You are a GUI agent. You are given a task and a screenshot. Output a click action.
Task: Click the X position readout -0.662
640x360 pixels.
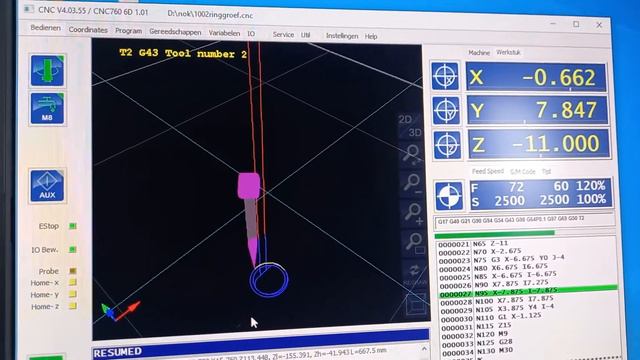point(536,77)
